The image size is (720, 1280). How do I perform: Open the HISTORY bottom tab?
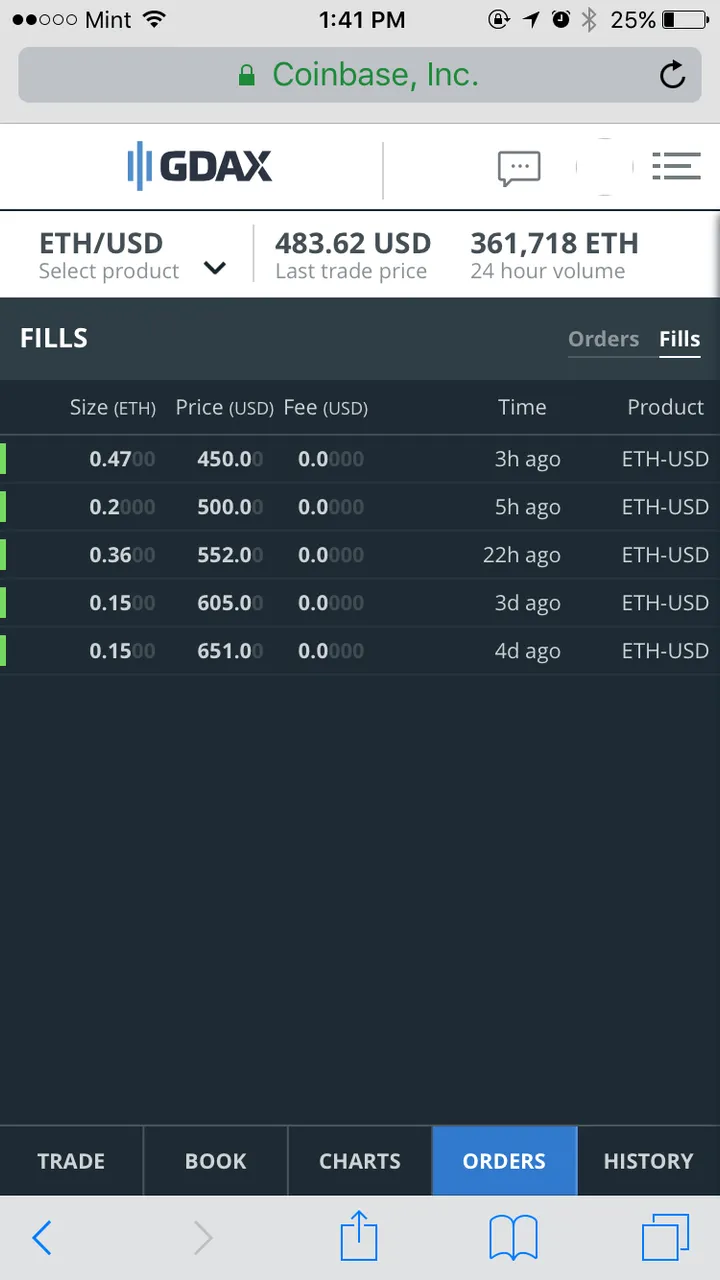click(x=648, y=1161)
